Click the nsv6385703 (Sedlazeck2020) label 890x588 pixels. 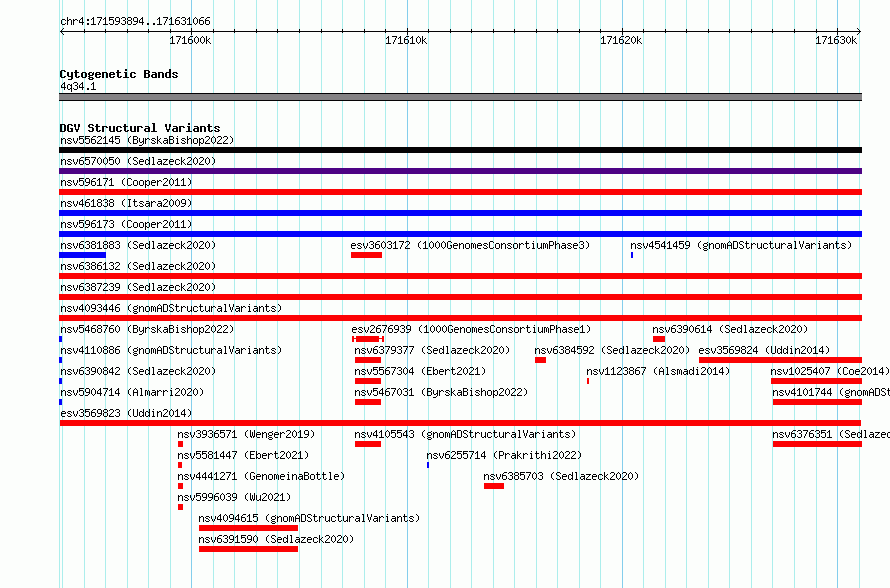pos(561,476)
